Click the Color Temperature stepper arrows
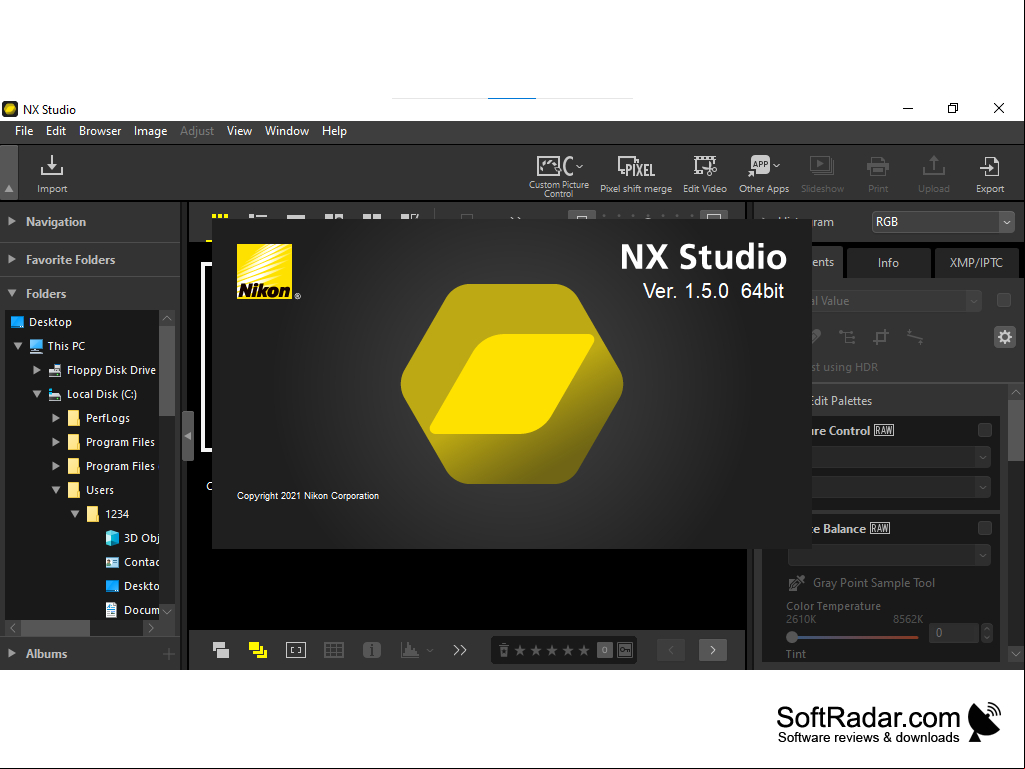Viewport: 1025px width, 769px height. point(986,633)
